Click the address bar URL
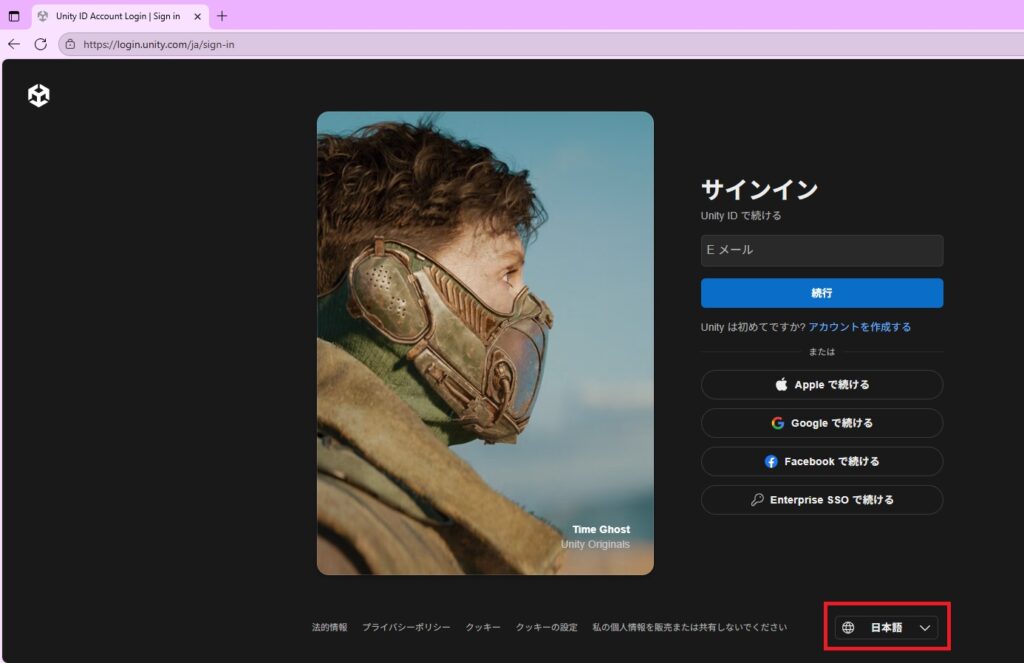The image size is (1024, 663). point(159,44)
